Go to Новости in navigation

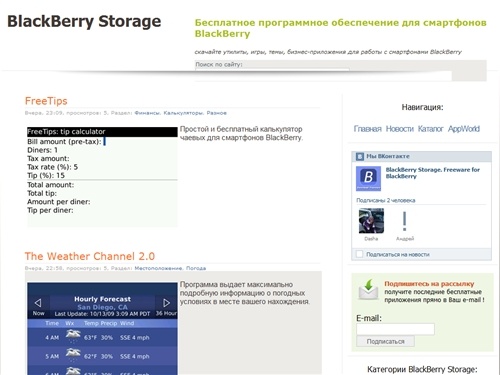coord(400,129)
